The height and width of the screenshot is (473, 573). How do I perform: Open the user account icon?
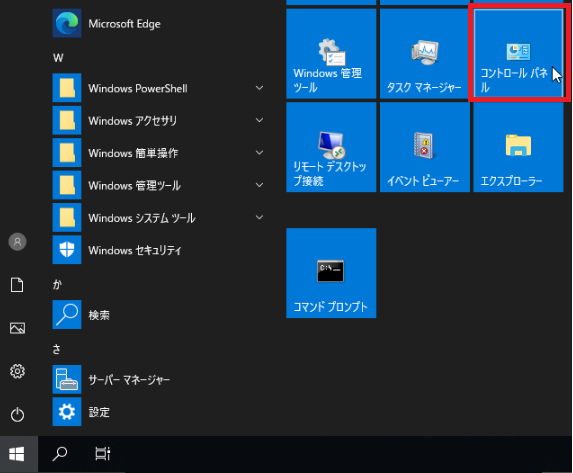[17, 242]
